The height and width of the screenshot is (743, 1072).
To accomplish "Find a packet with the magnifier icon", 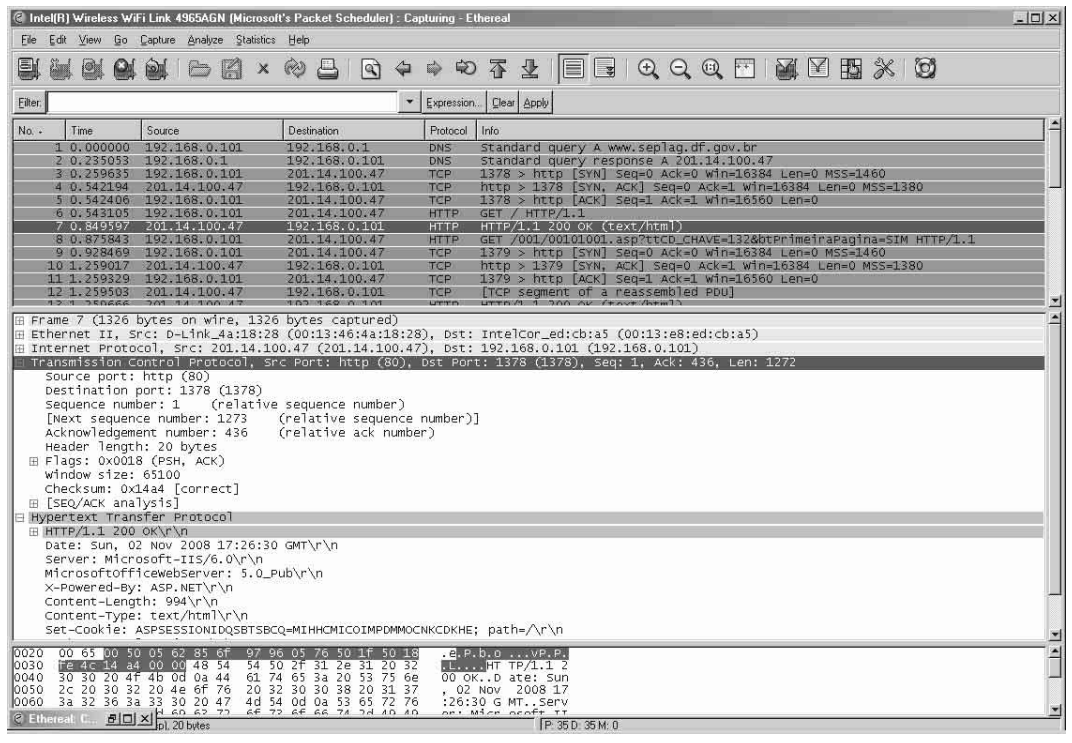I will pyautogui.click(x=371, y=68).
